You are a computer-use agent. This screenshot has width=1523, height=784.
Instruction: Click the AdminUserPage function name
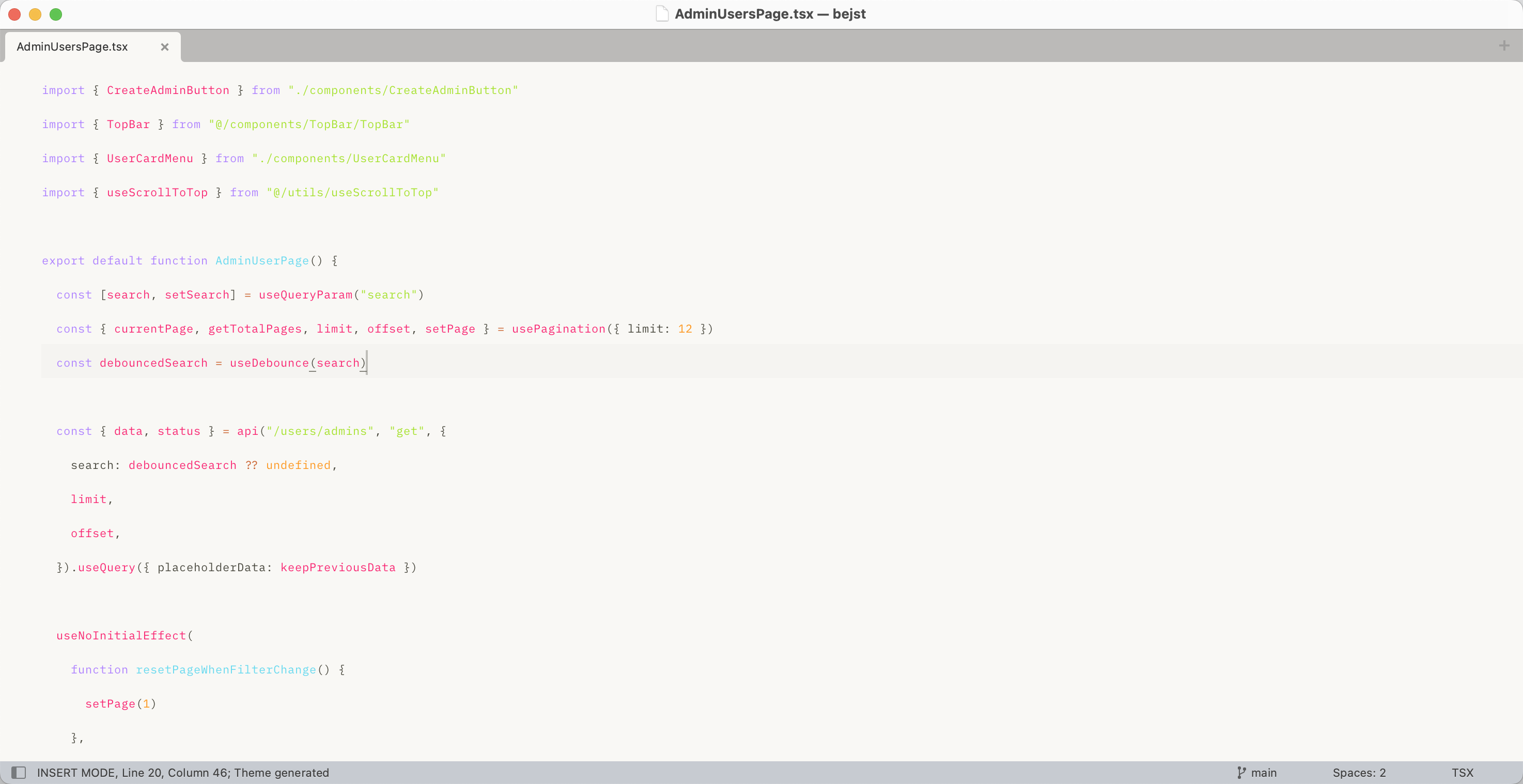[262, 261]
